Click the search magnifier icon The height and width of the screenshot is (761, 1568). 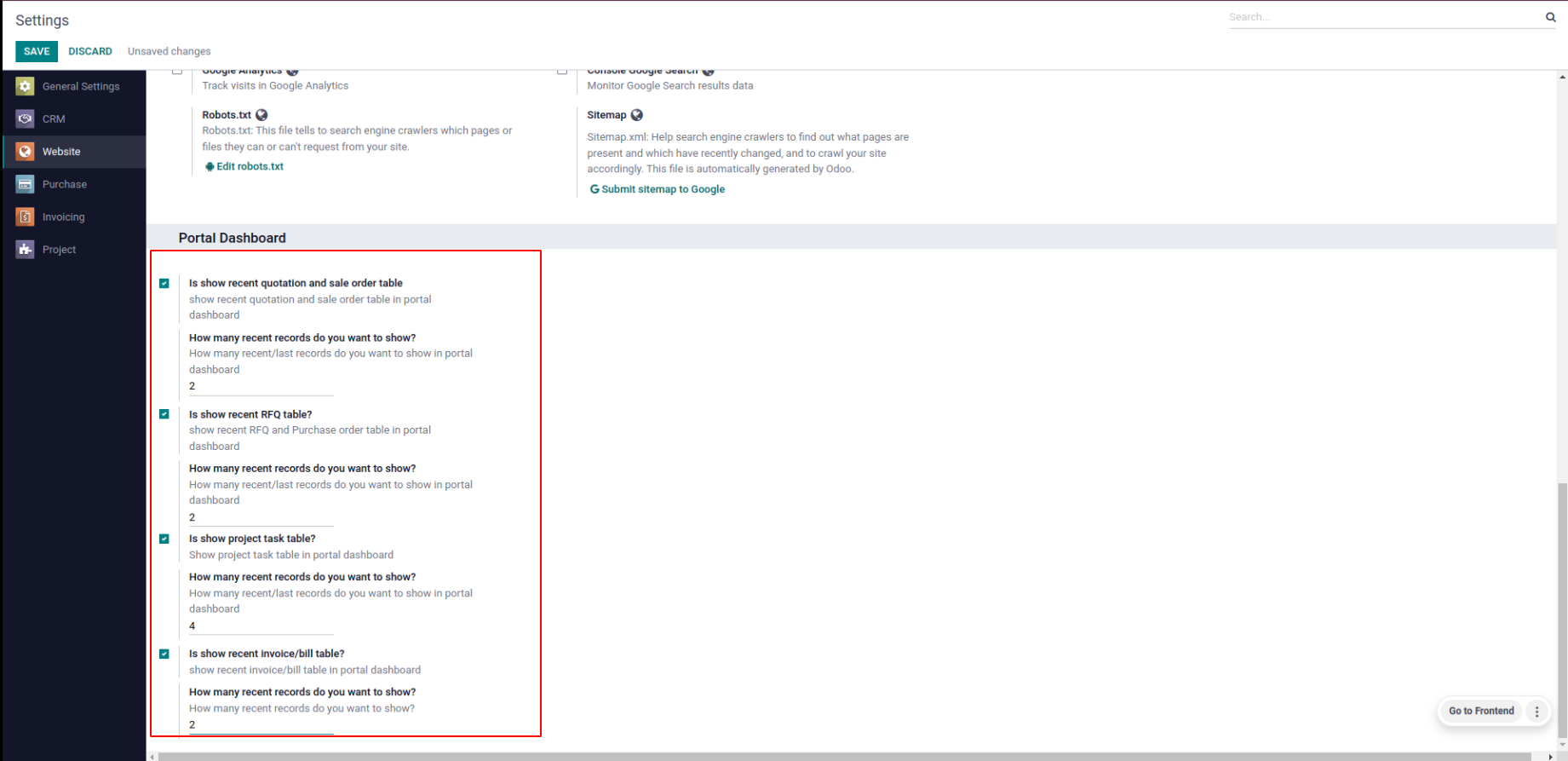(x=1550, y=17)
